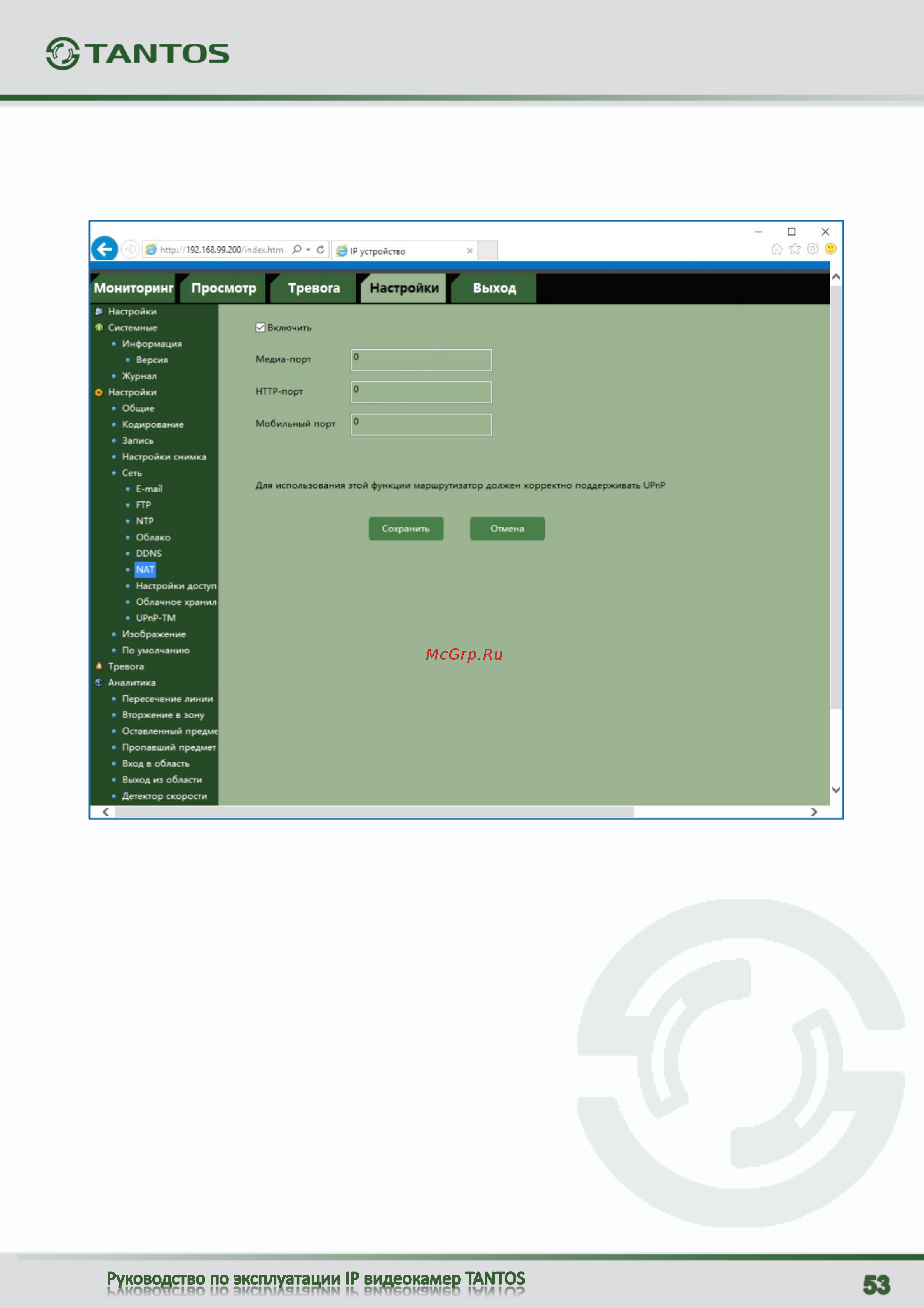Open Вторжение в зону analytics item
Image resolution: width=924 pixels, height=1308 pixels.
click(x=163, y=715)
